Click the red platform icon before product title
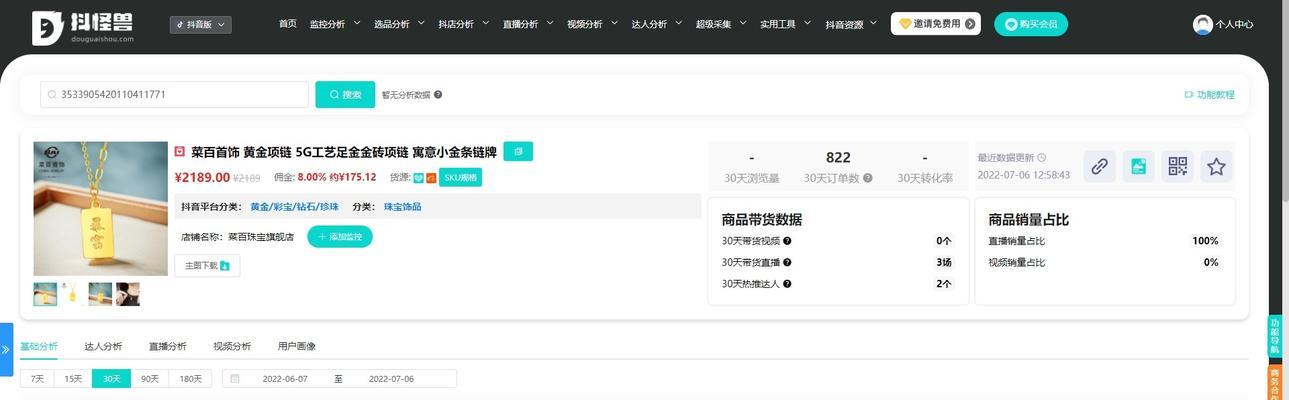The image size is (1289, 400). pyautogui.click(x=180, y=152)
